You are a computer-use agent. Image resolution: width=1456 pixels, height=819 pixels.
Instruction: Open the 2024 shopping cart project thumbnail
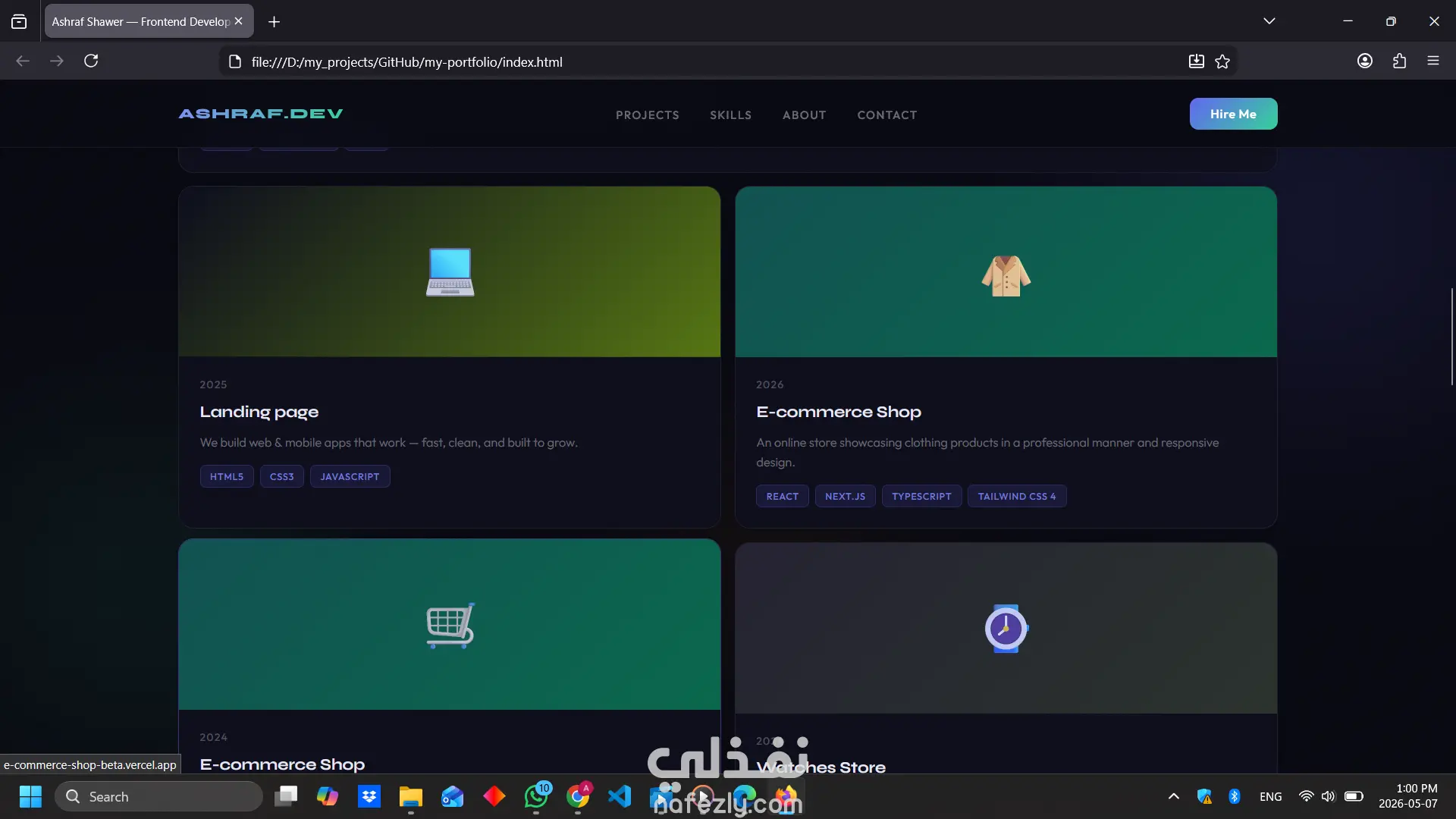[x=450, y=624]
